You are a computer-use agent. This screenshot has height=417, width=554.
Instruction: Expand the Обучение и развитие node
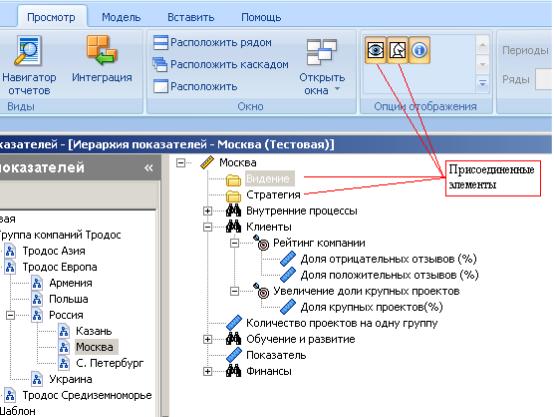(x=207, y=339)
